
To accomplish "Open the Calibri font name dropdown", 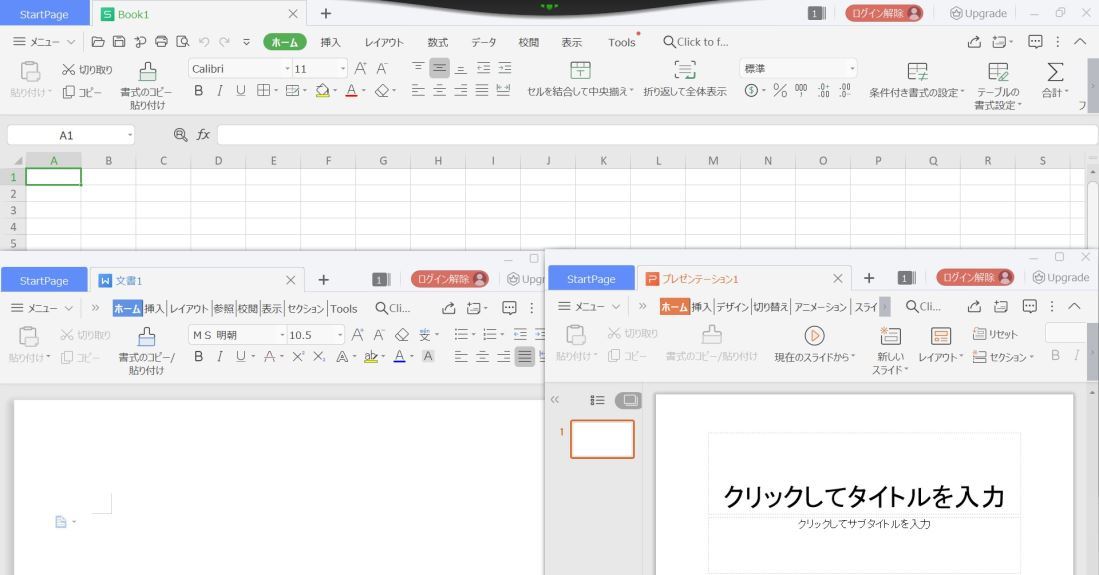I will pyautogui.click(x=287, y=69).
